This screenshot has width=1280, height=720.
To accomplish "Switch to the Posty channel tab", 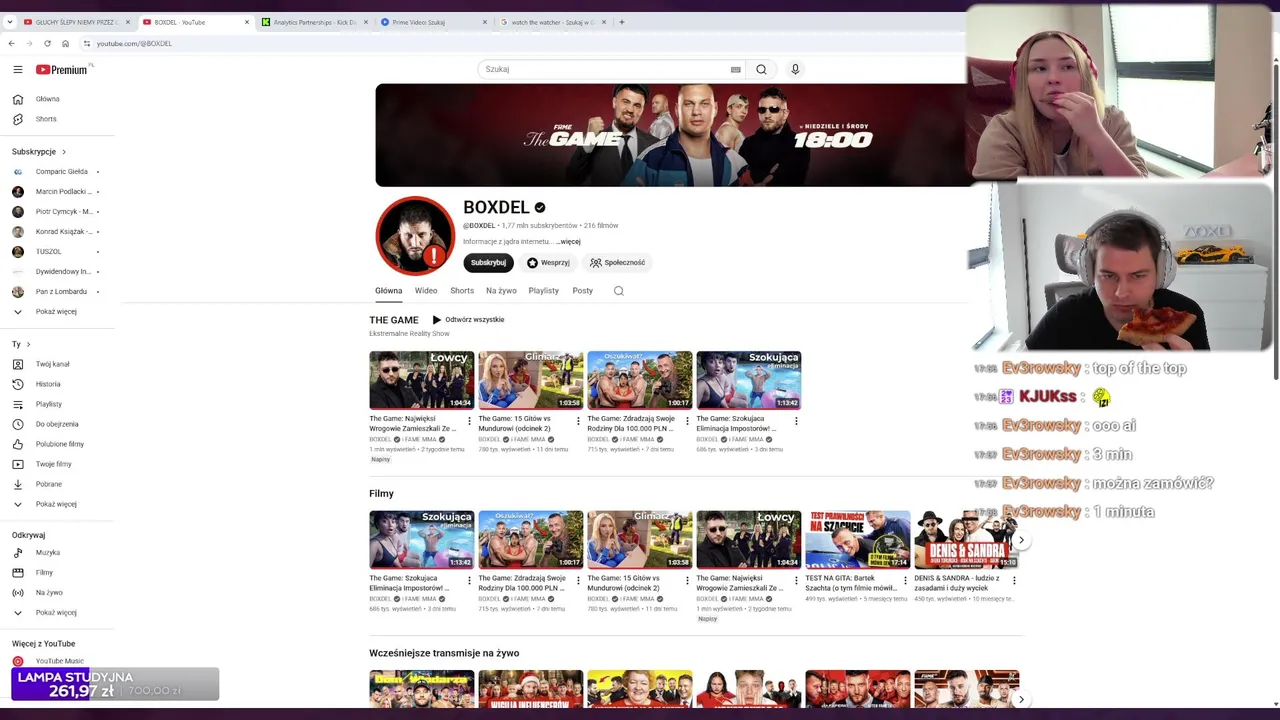I will [583, 291].
